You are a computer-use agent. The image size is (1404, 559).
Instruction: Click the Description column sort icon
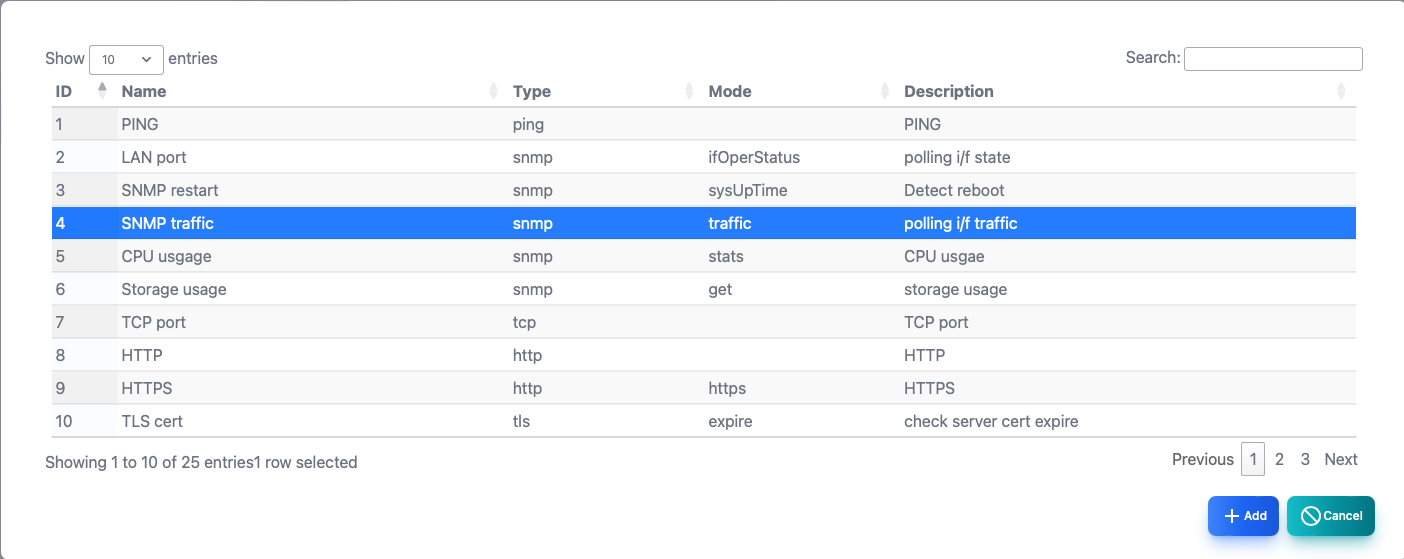point(1341,91)
